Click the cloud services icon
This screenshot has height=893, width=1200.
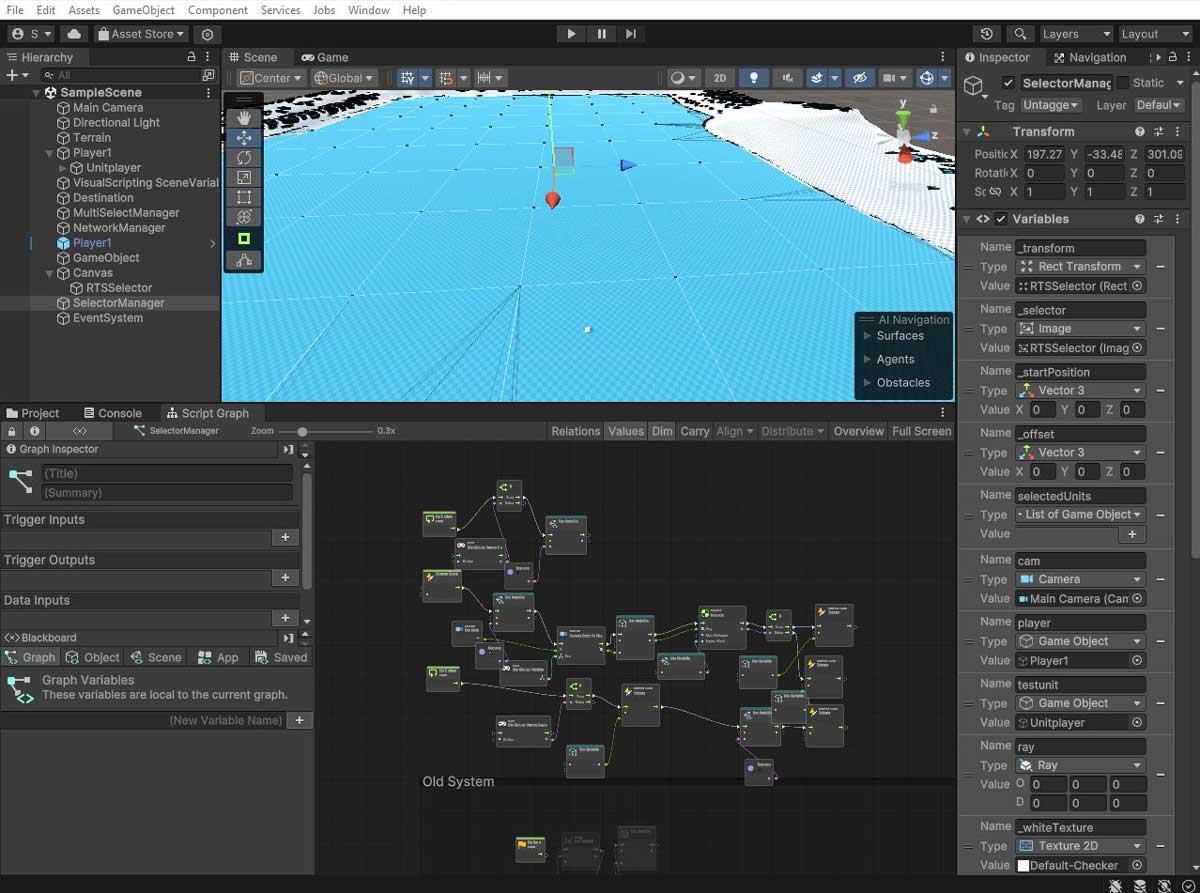point(75,34)
